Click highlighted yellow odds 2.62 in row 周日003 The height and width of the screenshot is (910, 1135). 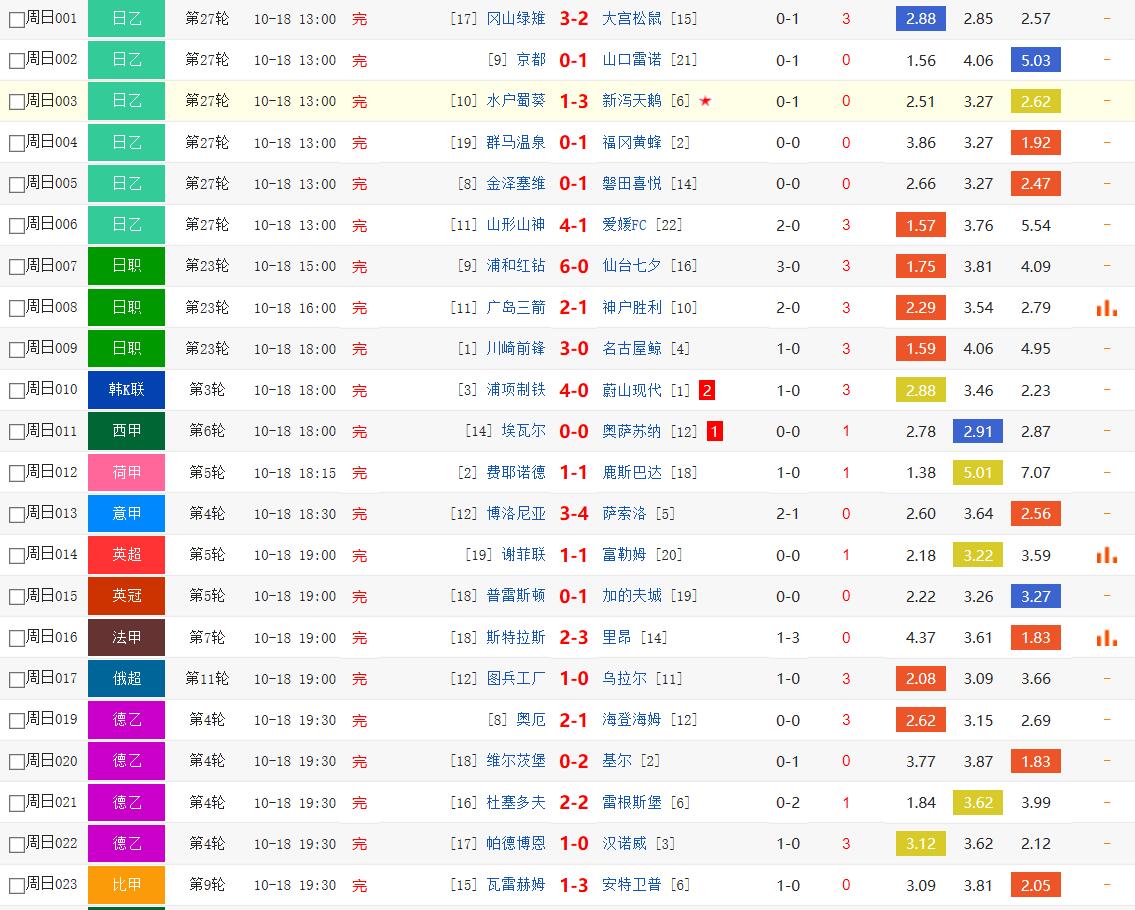[1036, 101]
